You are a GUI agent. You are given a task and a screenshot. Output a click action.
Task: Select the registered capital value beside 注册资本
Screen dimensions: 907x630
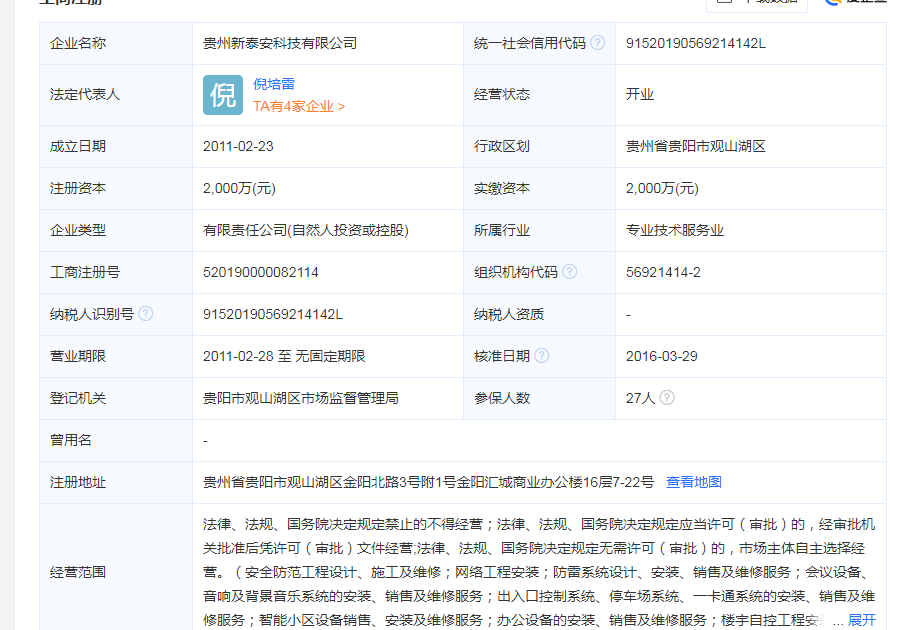(x=239, y=189)
